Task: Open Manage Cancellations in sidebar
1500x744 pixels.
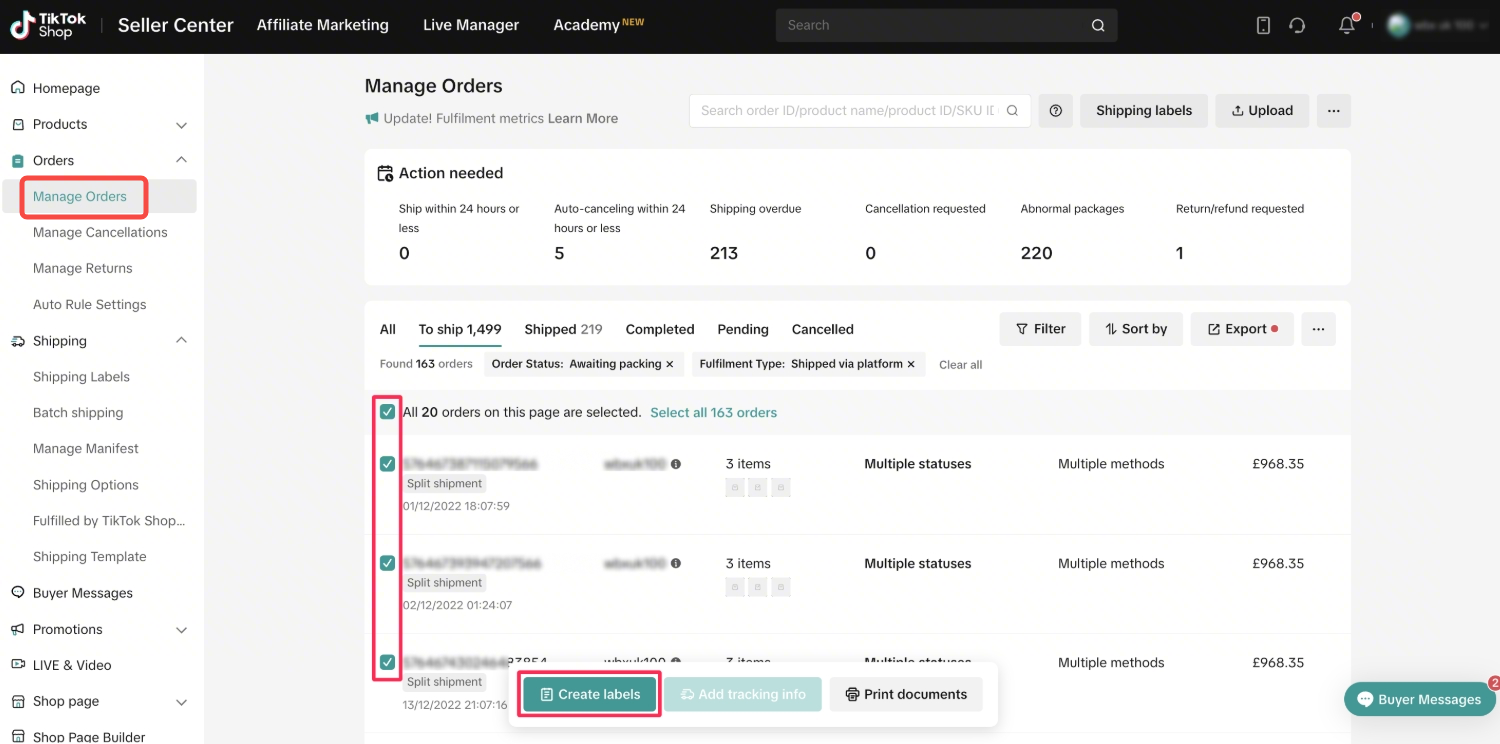Action: (x=100, y=232)
